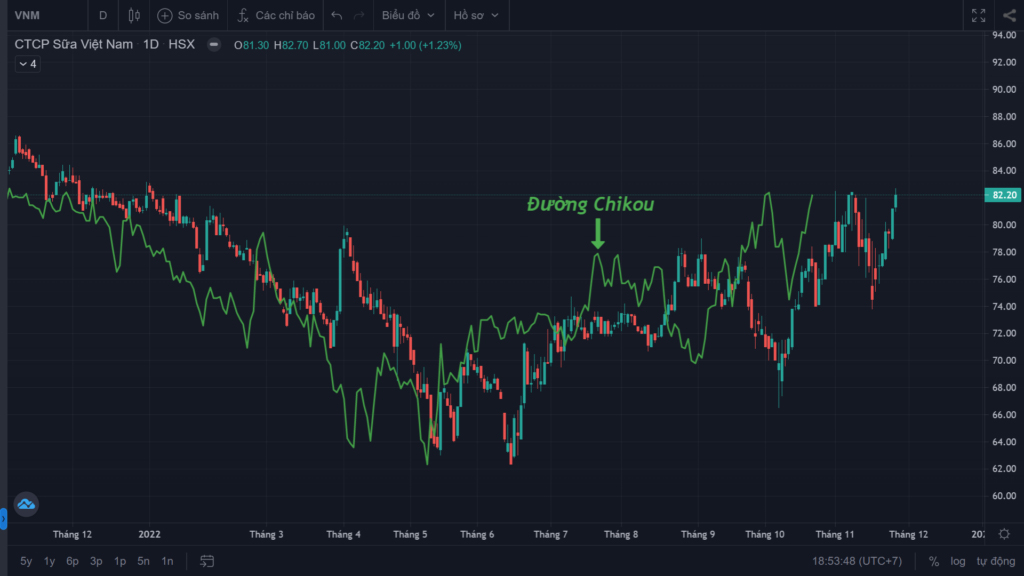Select the 6p time range

coord(72,561)
